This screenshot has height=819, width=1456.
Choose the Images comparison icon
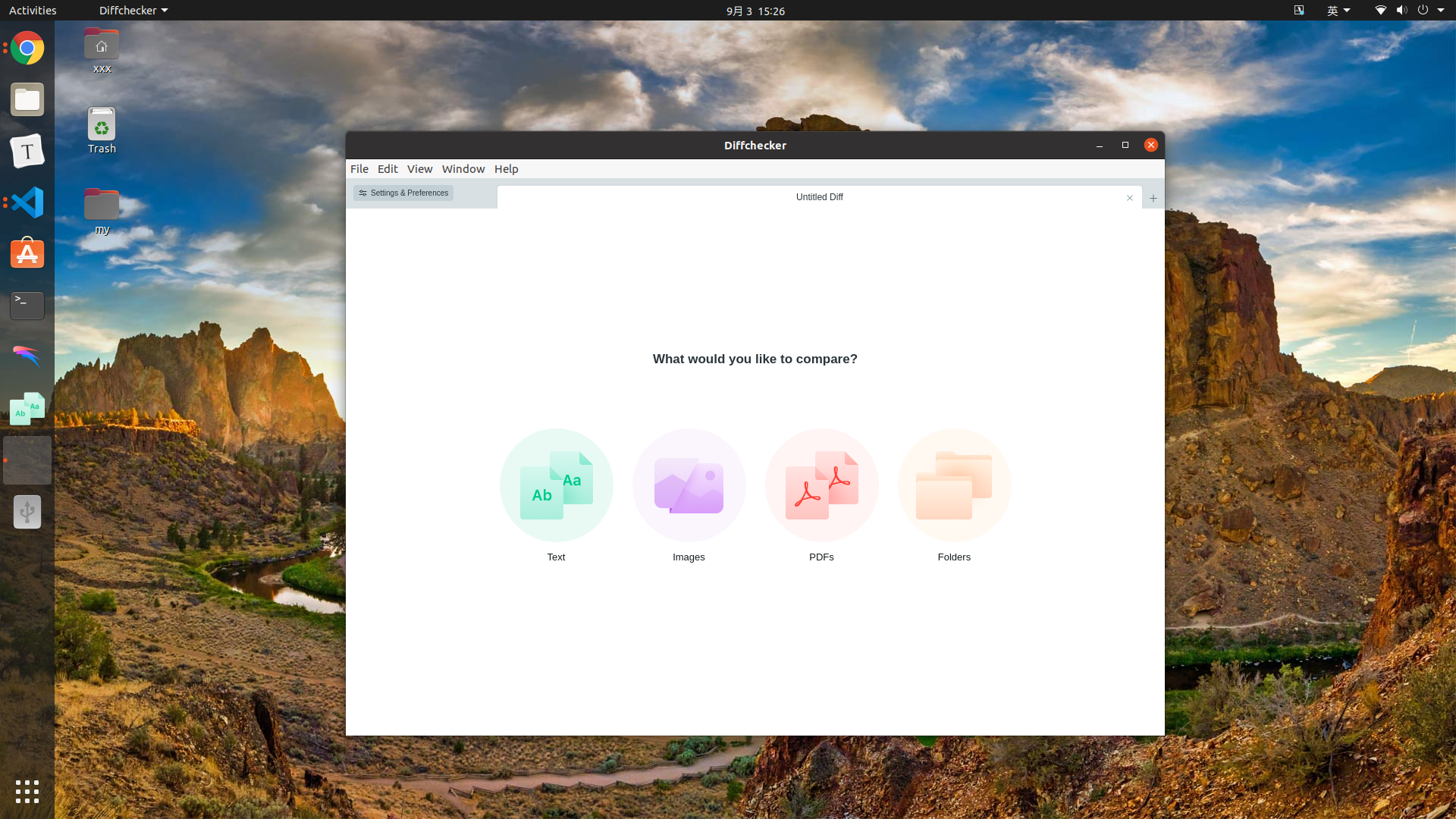(x=689, y=485)
